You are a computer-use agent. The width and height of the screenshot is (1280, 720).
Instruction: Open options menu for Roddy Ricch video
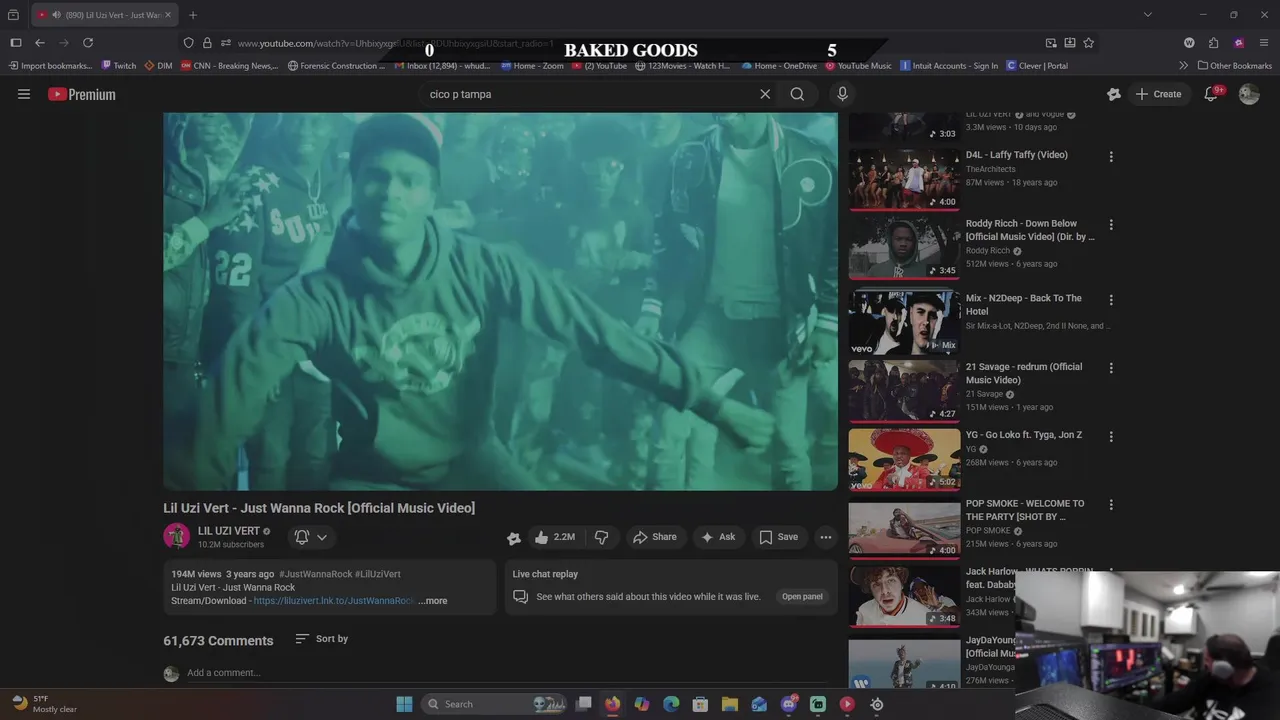click(1111, 225)
